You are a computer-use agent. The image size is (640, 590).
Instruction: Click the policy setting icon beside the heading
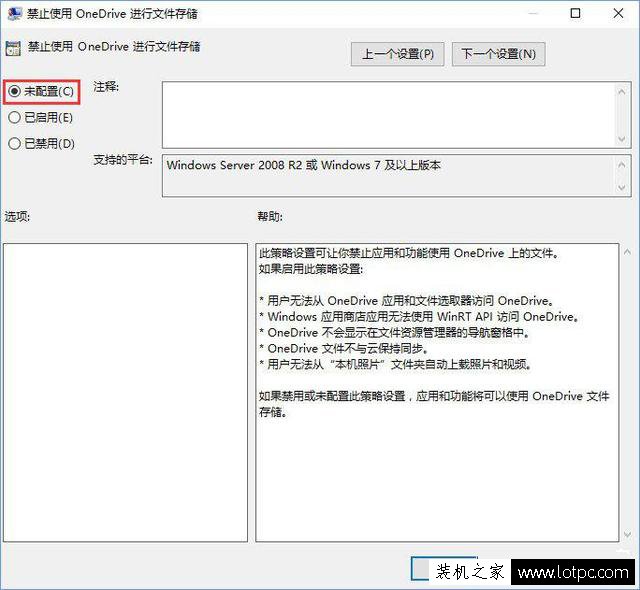13,48
